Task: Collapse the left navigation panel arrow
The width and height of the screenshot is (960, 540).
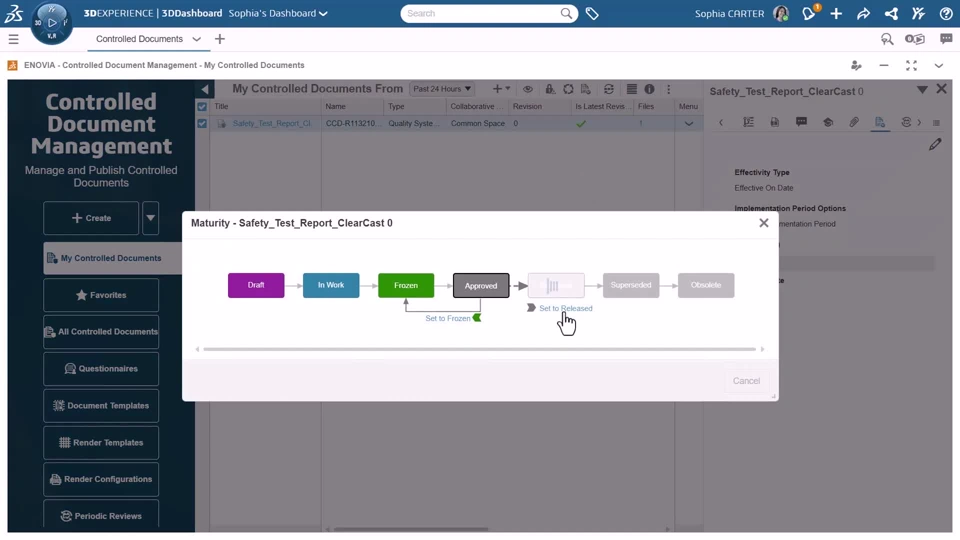Action: pyautogui.click(x=204, y=89)
